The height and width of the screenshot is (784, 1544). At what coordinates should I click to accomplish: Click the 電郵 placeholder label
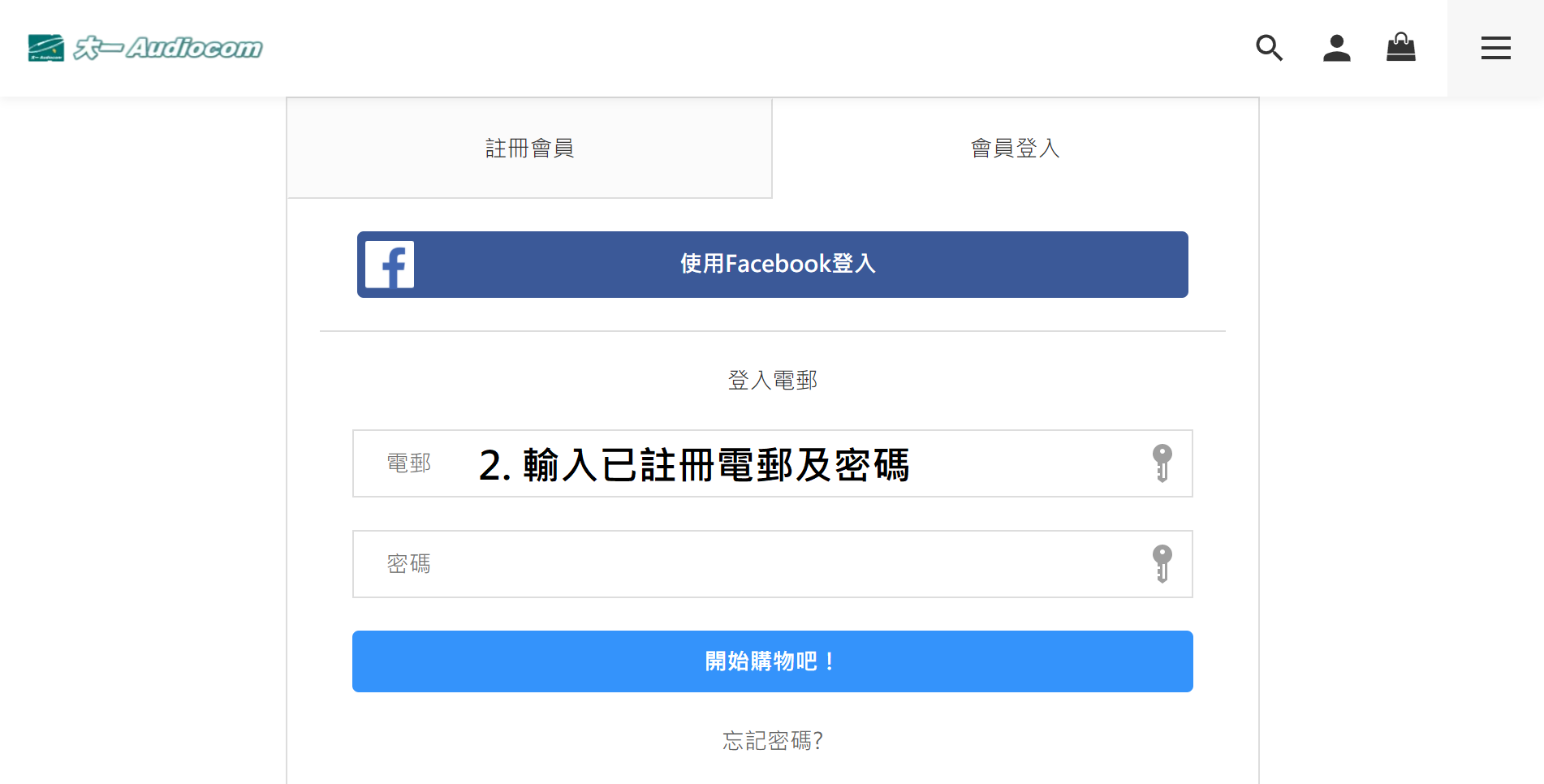pos(408,463)
